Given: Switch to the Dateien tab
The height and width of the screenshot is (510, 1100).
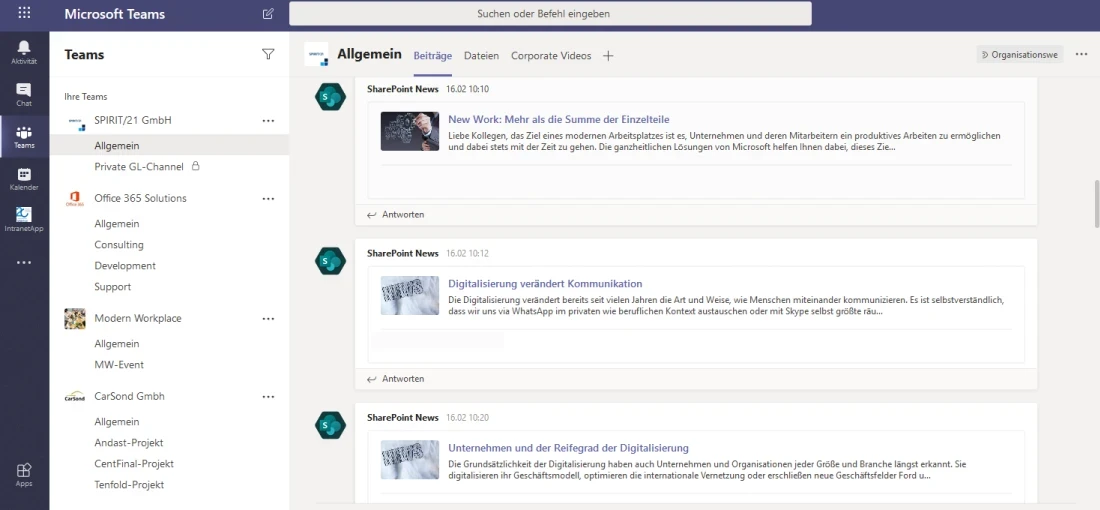Looking at the screenshot, I should click(x=481, y=56).
